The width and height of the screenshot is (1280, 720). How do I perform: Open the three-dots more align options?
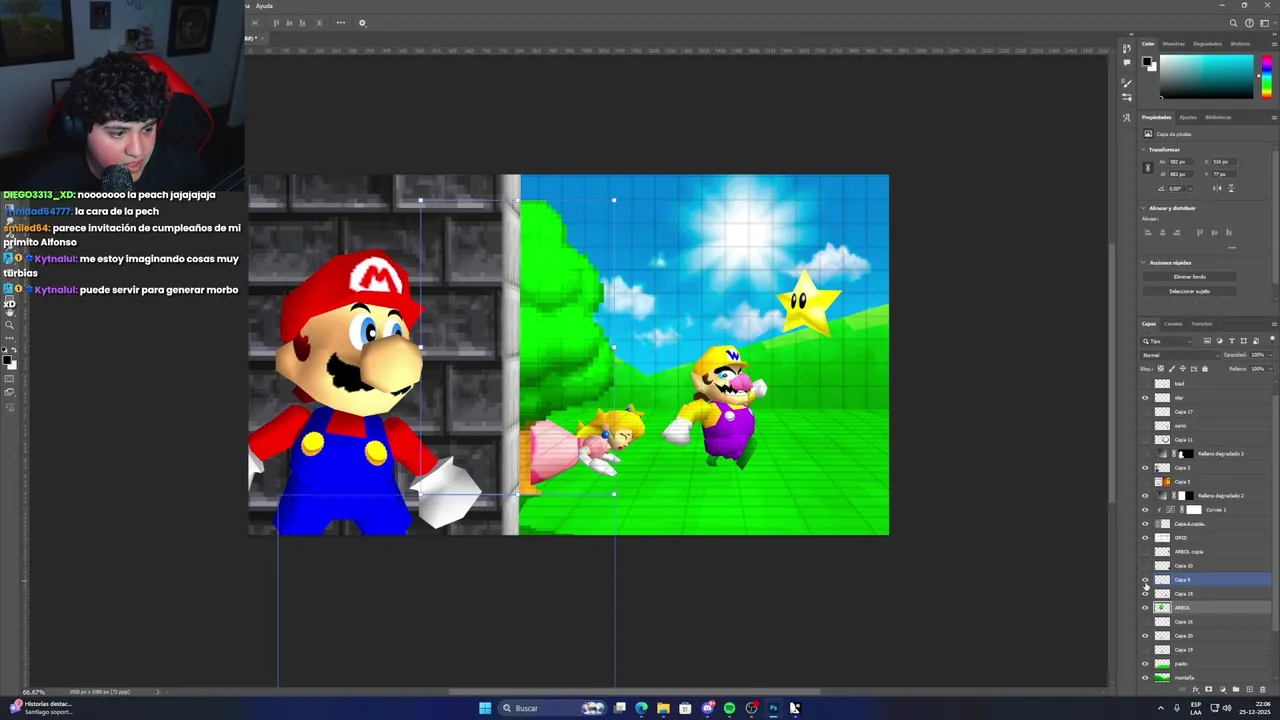(x=341, y=23)
